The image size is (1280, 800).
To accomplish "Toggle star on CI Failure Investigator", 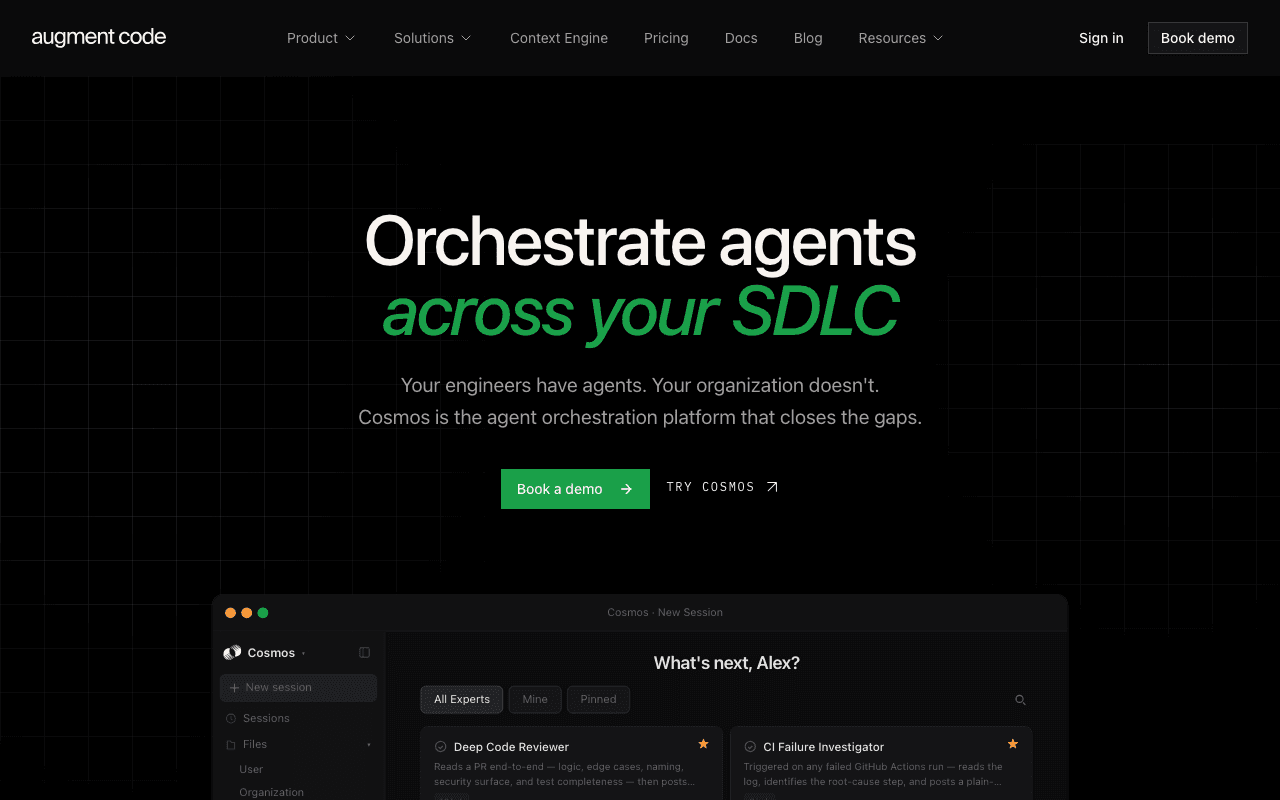I will pos(1013,744).
